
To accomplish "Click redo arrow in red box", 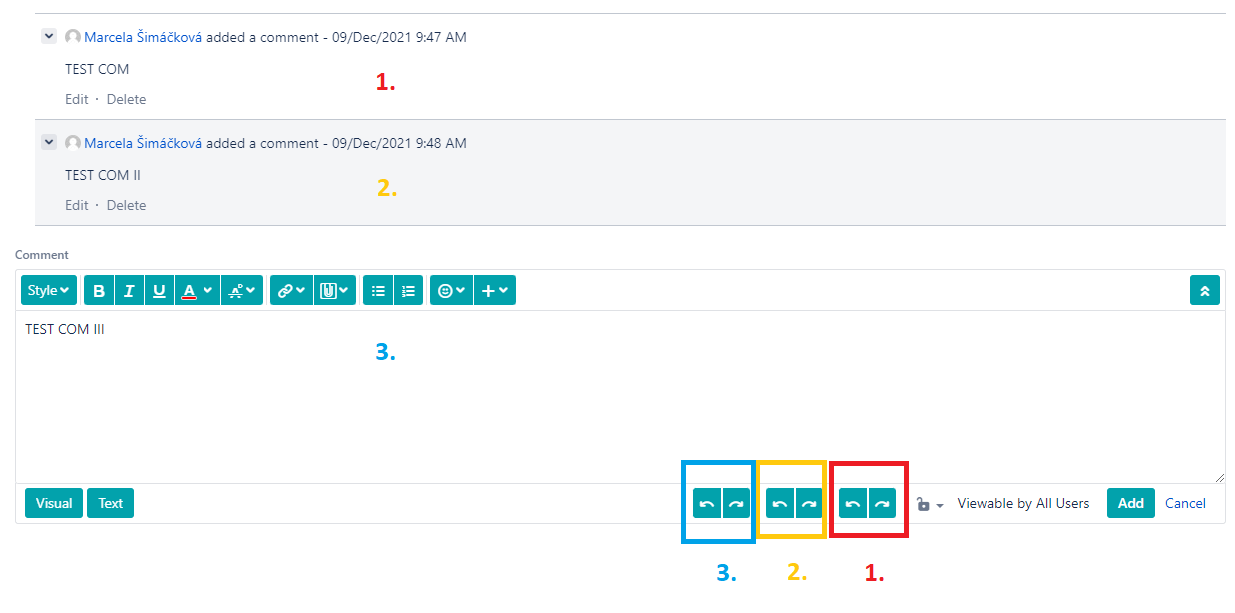I will [x=882, y=503].
